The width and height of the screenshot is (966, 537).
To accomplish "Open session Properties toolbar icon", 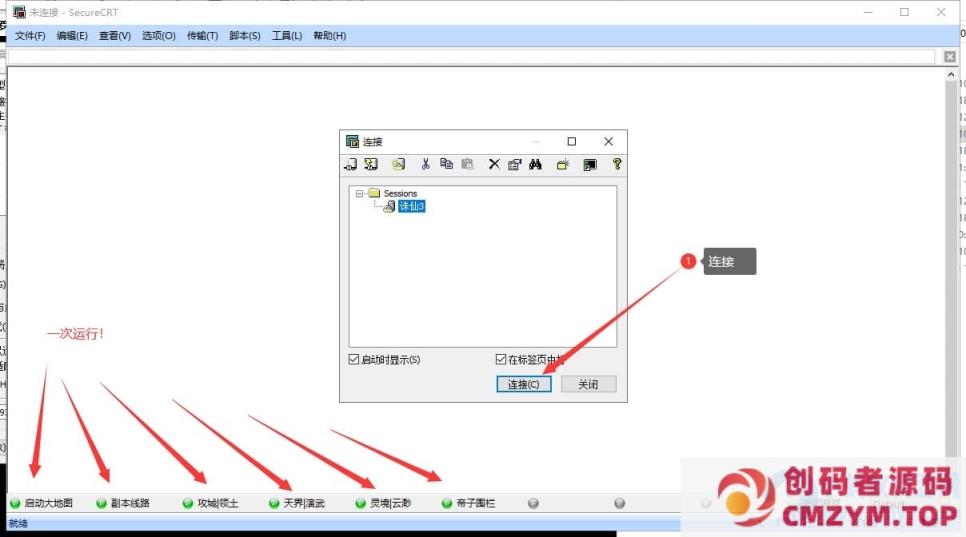I will coord(514,164).
